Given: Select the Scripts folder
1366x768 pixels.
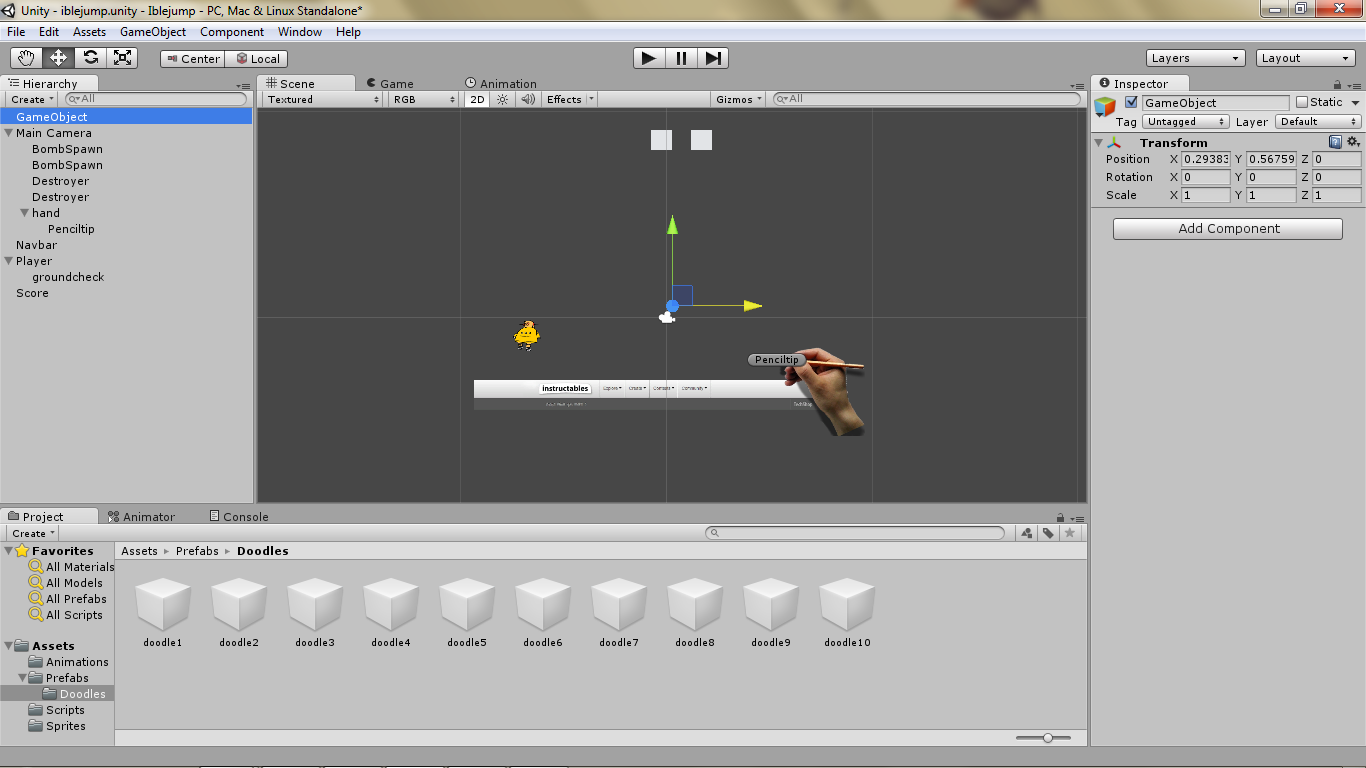Looking at the screenshot, I should coord(65,710).
